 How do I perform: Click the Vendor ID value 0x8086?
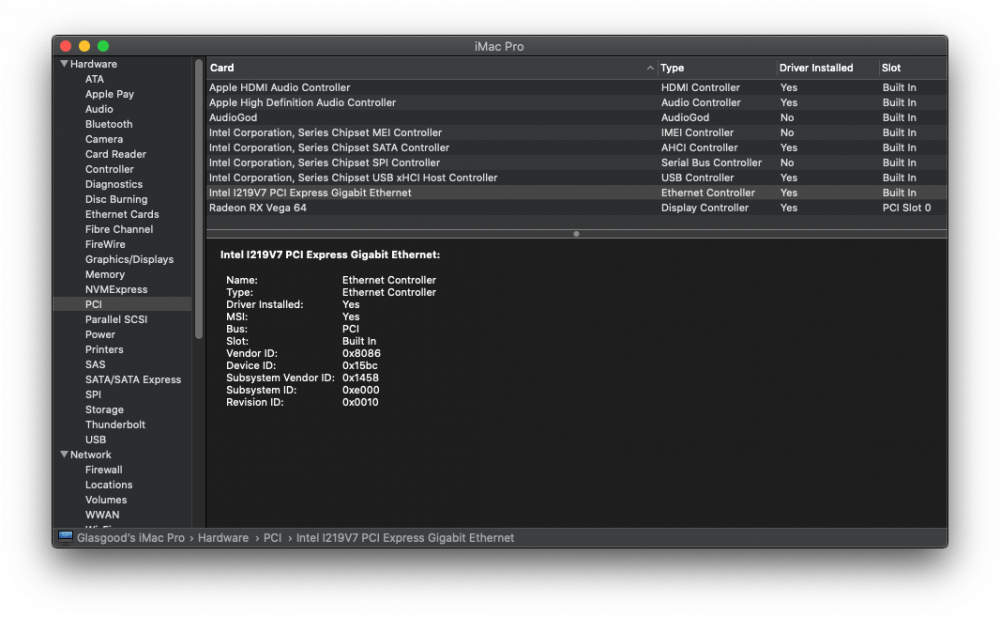point(361,353)
